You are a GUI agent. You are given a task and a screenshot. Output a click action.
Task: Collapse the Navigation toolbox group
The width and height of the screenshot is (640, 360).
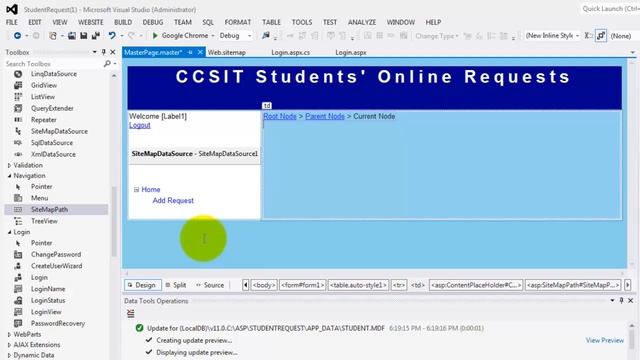pos(9,176)
